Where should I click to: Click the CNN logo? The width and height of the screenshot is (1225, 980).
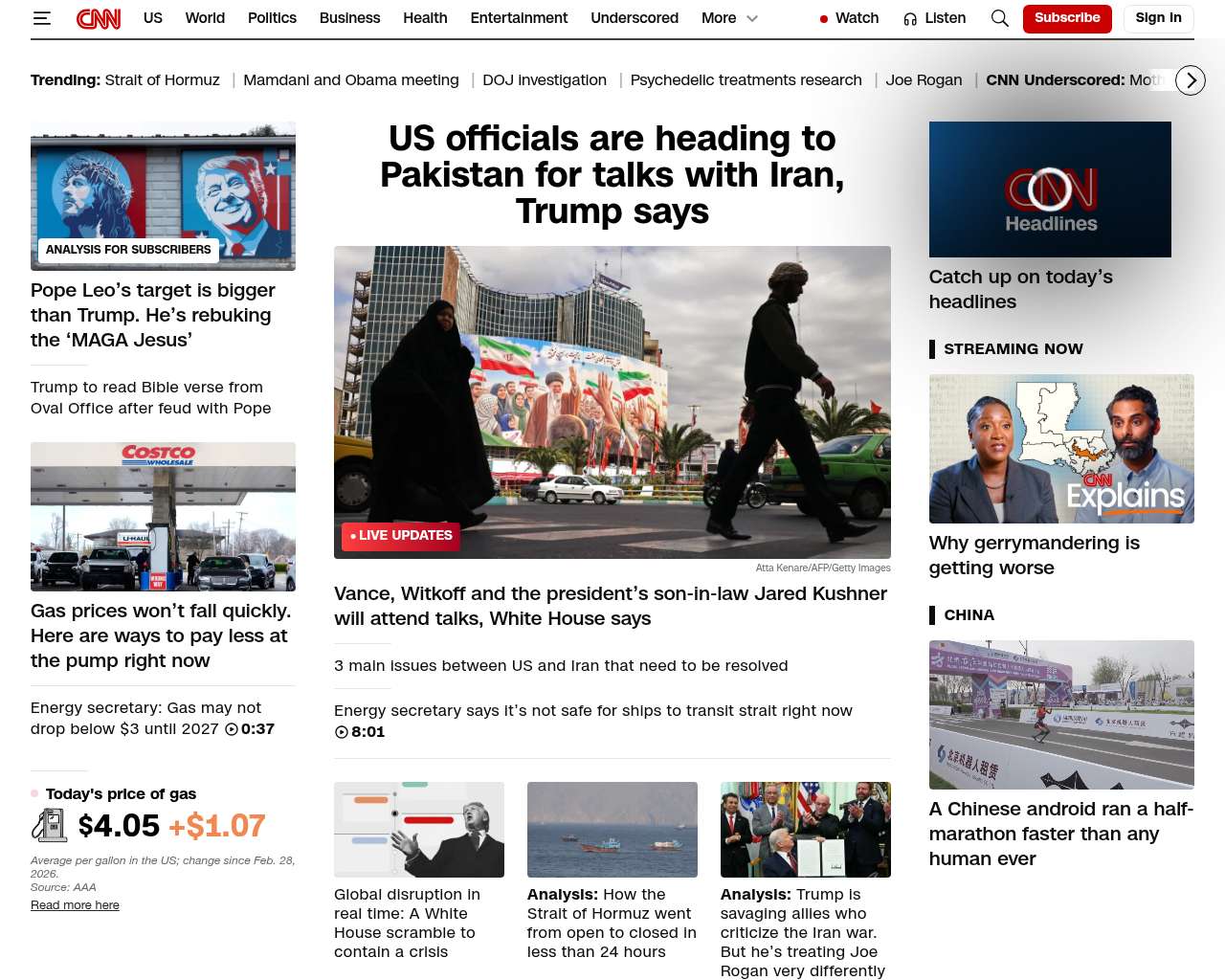click(99, 18)
